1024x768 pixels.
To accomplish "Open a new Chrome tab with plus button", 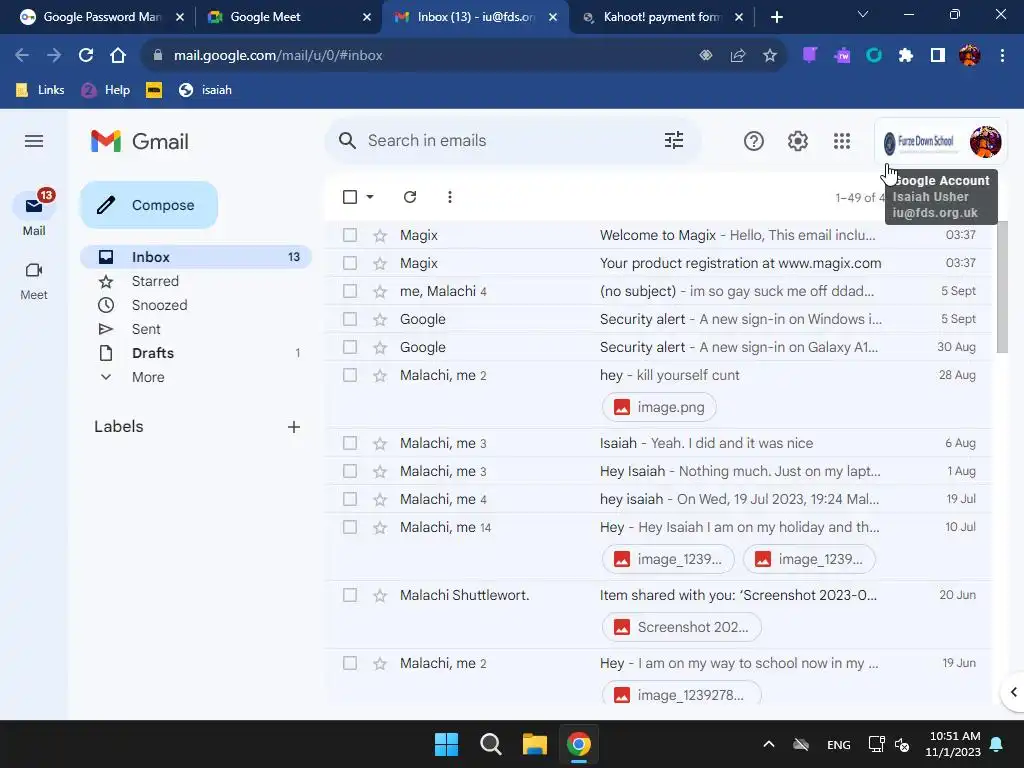I will point(776,17).
